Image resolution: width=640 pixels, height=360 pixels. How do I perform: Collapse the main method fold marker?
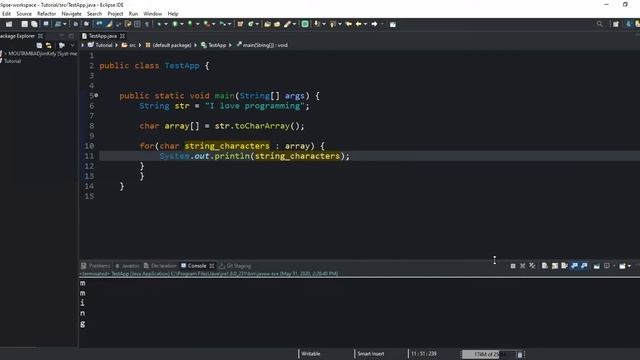pyautogui.click(x=96, y=96)
